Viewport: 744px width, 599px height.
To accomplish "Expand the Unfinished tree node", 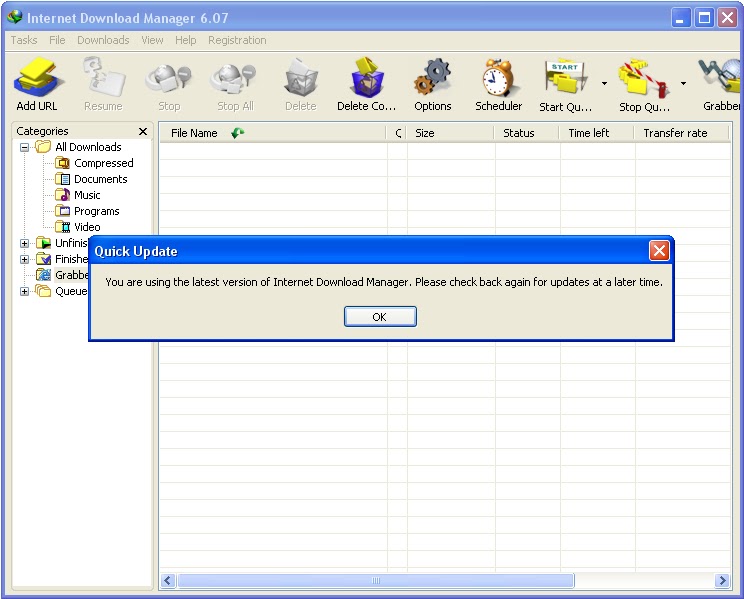I will pos(24,243).
